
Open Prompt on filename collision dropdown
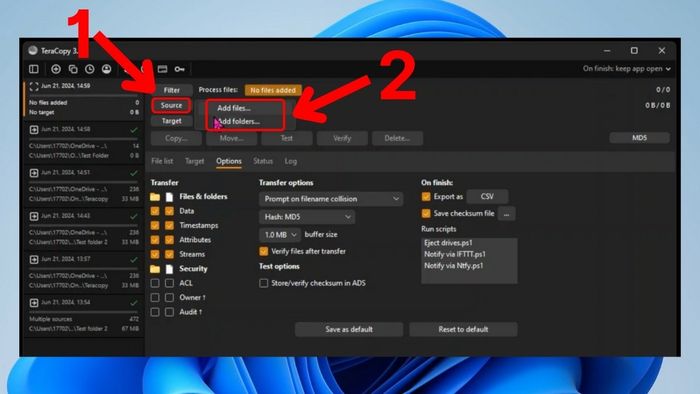pos(331,199)
